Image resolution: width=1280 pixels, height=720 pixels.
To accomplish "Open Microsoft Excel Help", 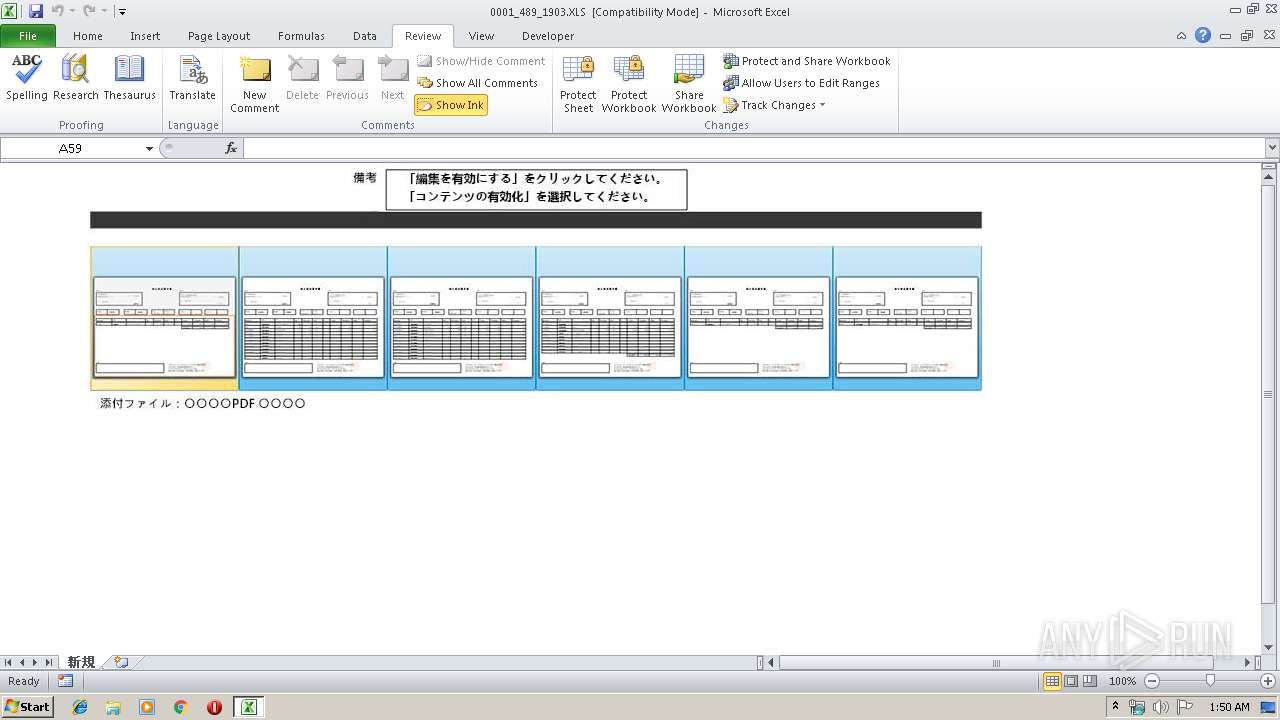I will coord(1203,36).
